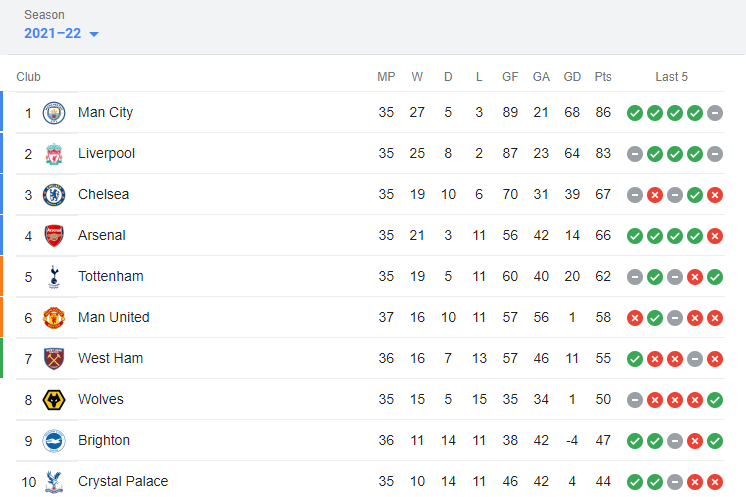
Task: Click Arsenal's red loss result icon
Action: pyautogui.click(x=715, y=236)
